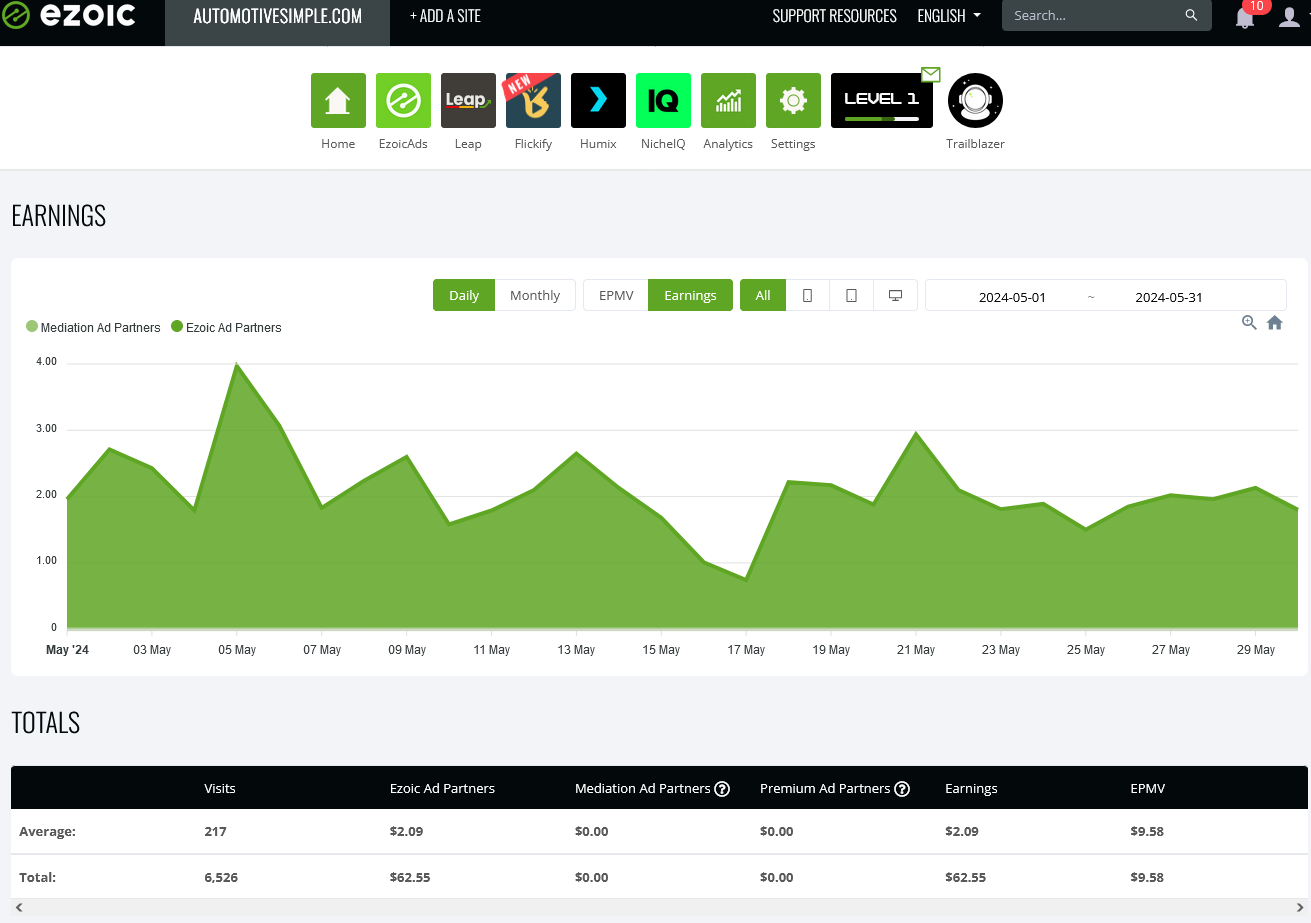Click average visits value 217
This screenshot has height=923, width=1311.
[x=215, y=831]
